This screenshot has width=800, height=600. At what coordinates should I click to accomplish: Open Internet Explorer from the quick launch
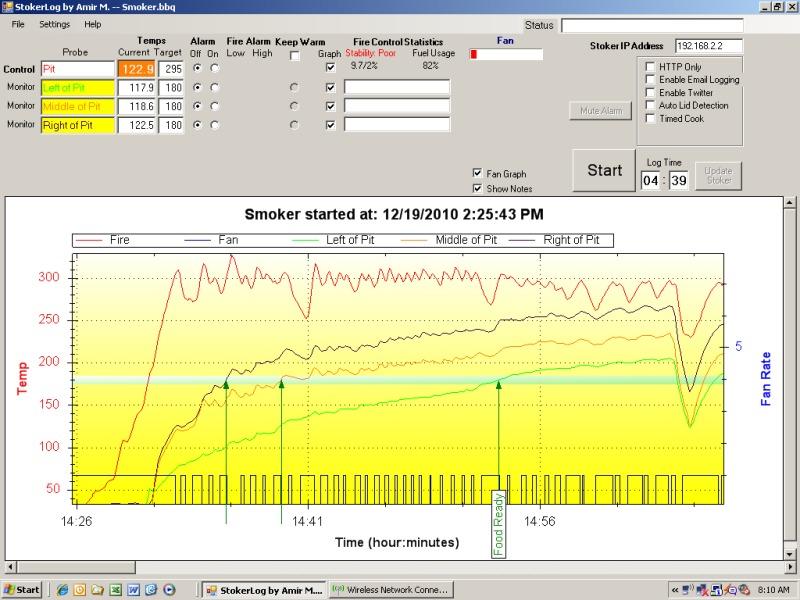tap(62, 590)
